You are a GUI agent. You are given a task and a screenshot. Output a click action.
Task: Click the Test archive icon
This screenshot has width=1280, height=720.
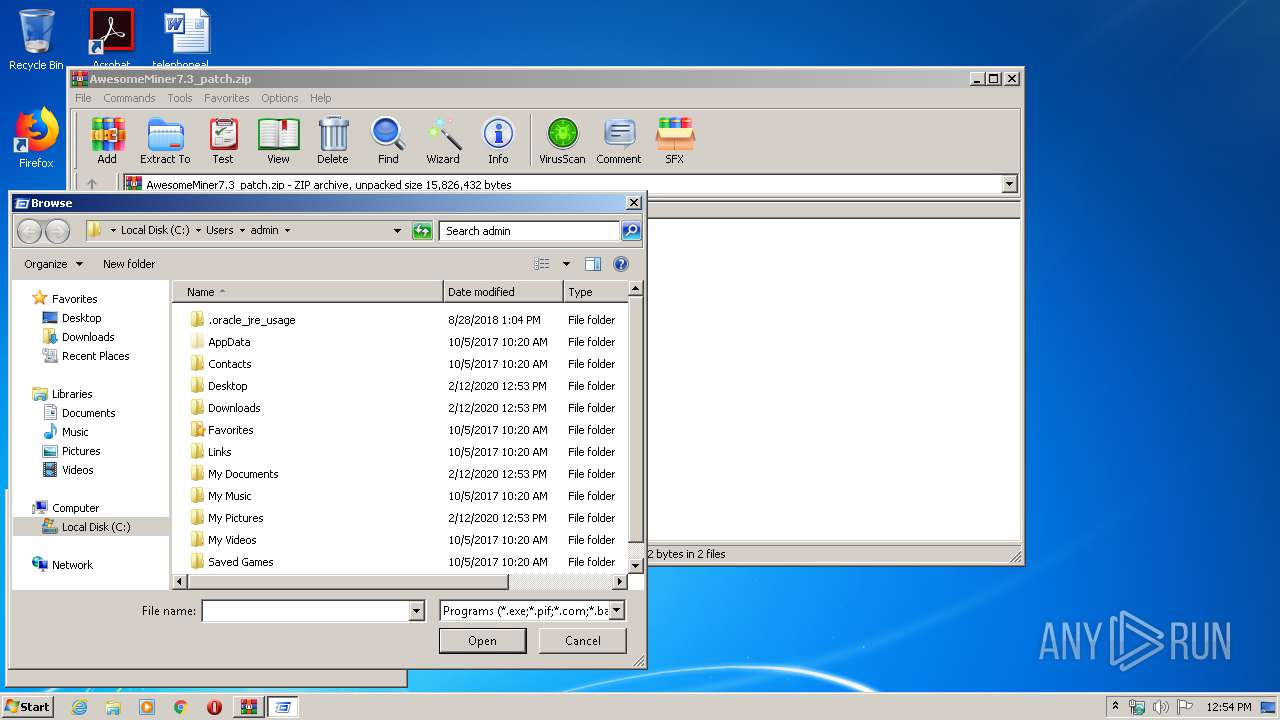point(223,140)
